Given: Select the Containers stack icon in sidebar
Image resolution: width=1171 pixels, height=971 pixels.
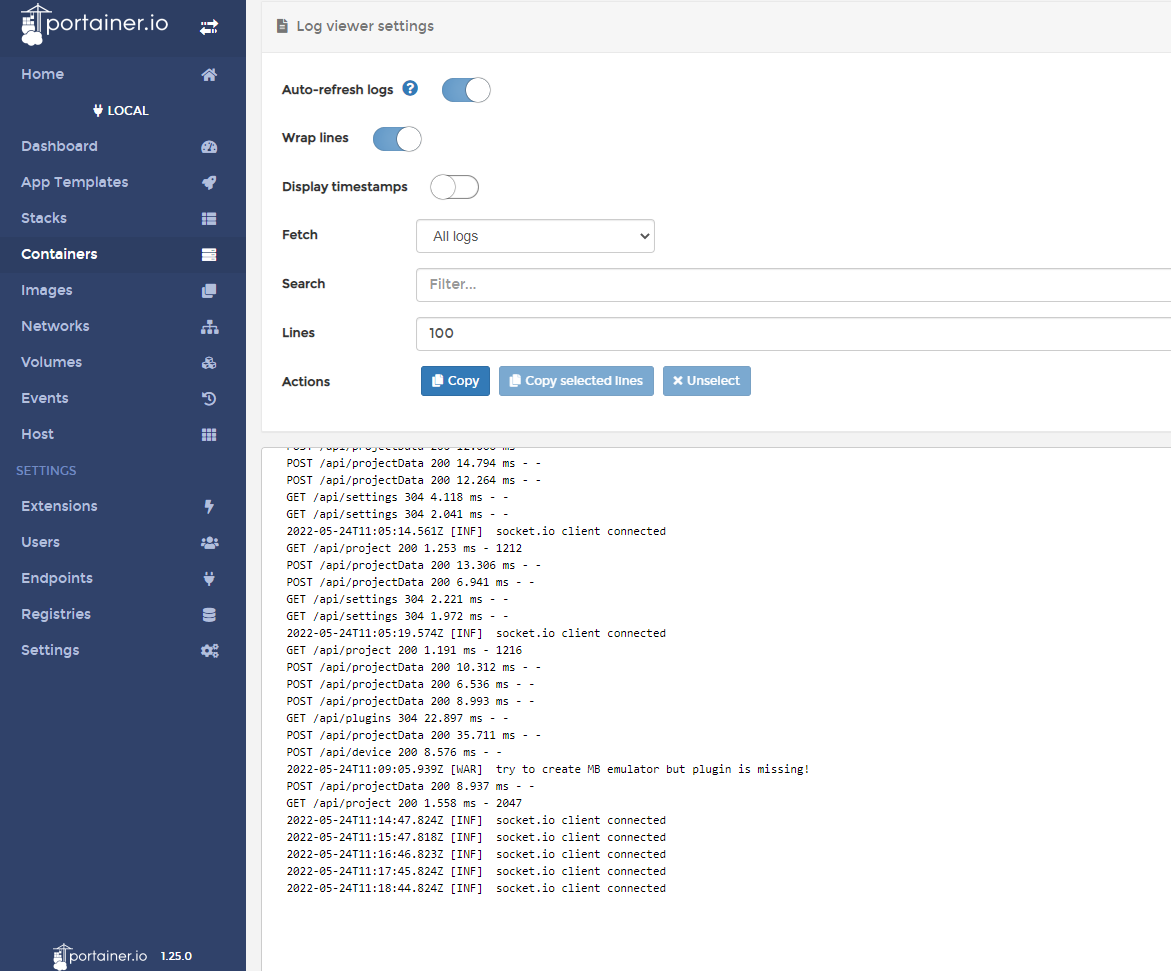Looking at the screenshot, I should point(208,254).
